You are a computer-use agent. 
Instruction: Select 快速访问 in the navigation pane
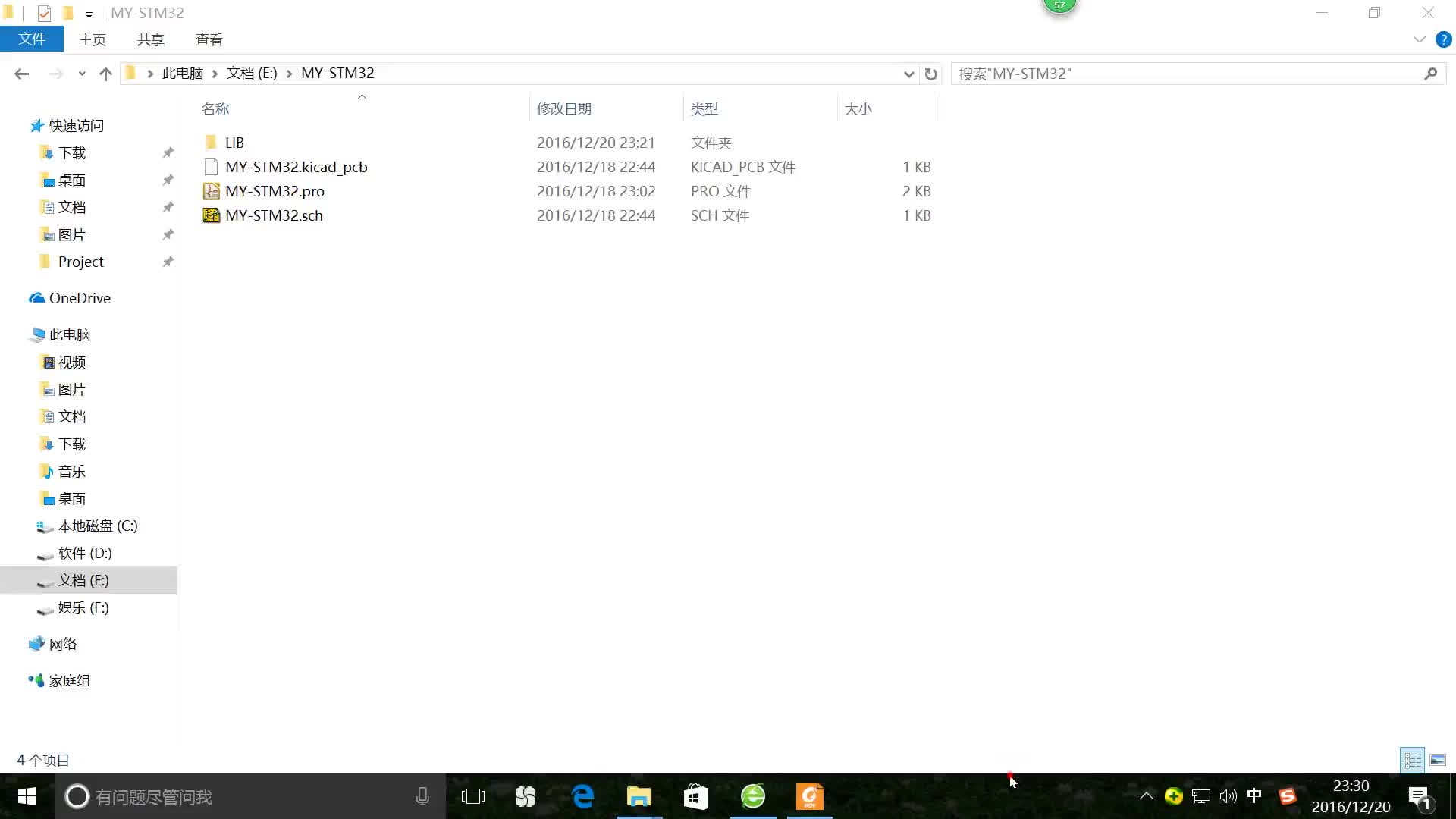tap(76, 126)
